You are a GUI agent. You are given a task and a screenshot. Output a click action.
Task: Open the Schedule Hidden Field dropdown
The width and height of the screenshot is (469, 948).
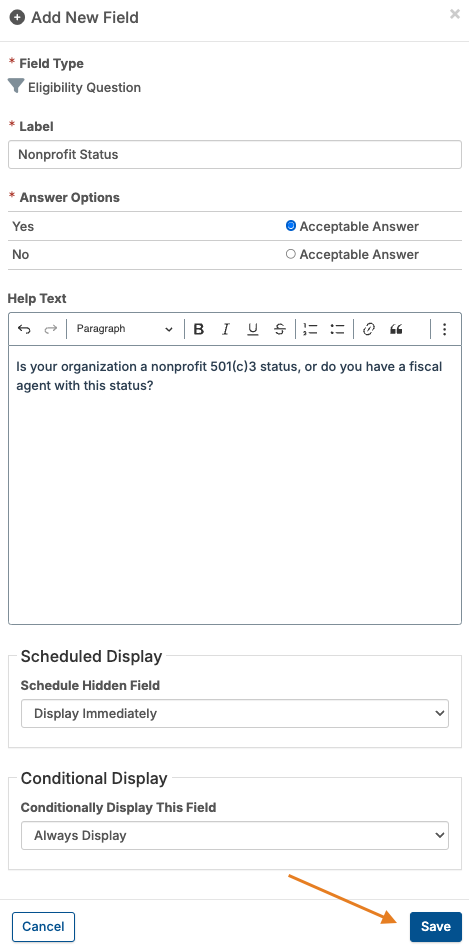[234, 713]
